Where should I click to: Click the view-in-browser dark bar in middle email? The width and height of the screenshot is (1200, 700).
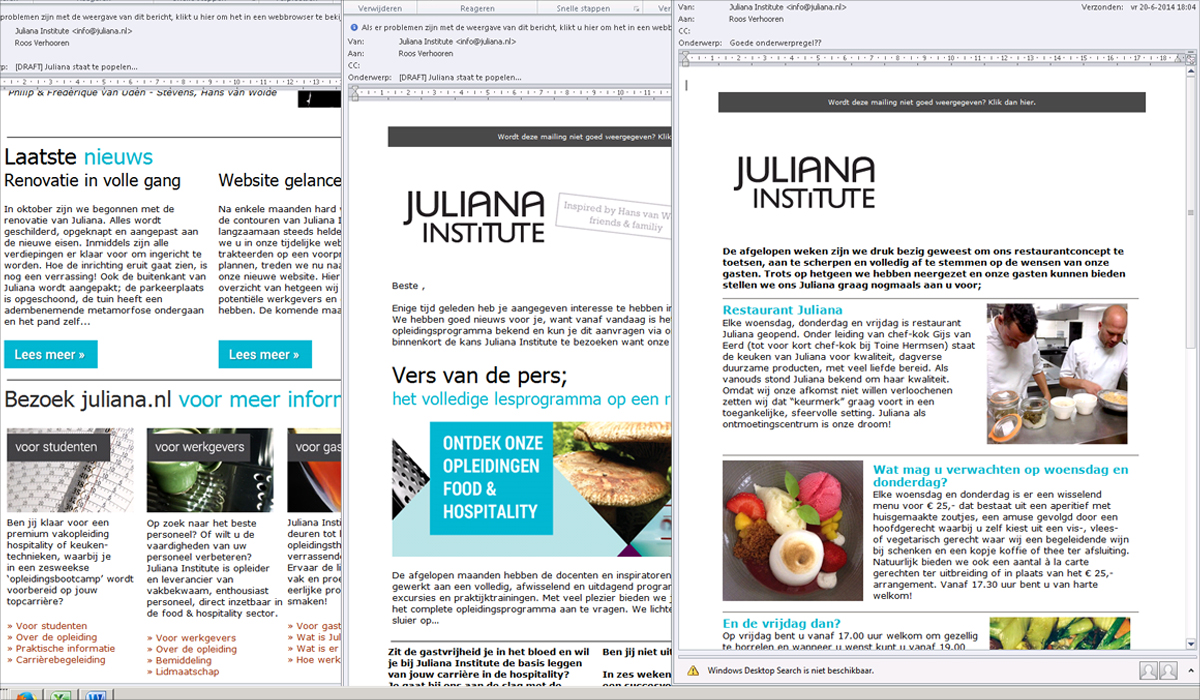click(529, 137)
